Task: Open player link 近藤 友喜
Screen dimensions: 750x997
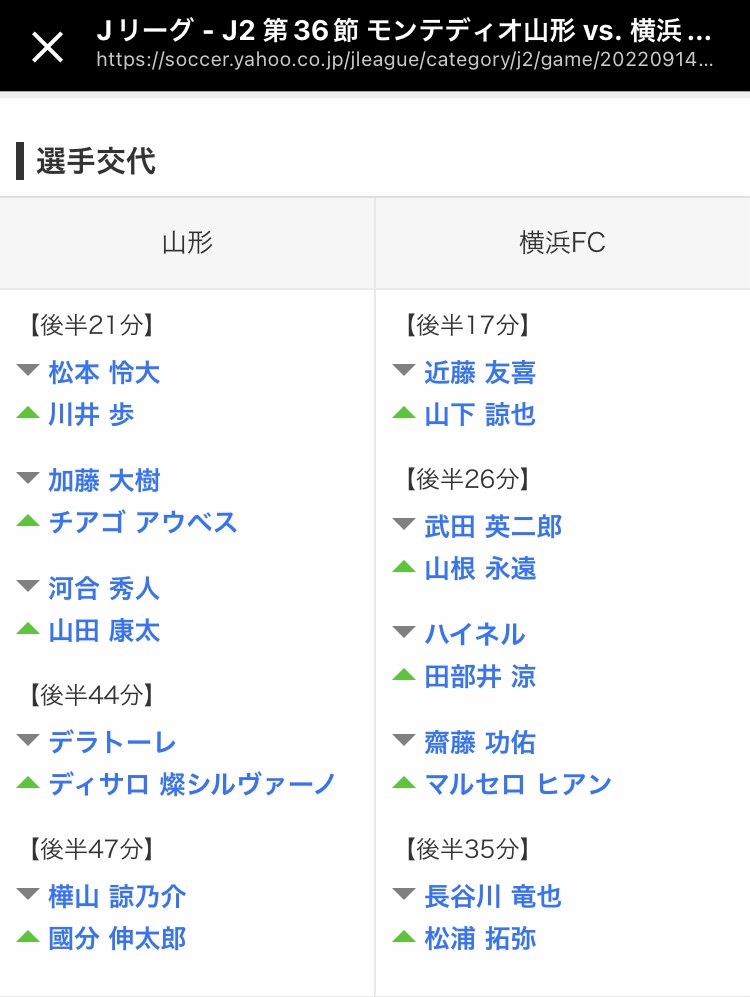Action: 480,373
